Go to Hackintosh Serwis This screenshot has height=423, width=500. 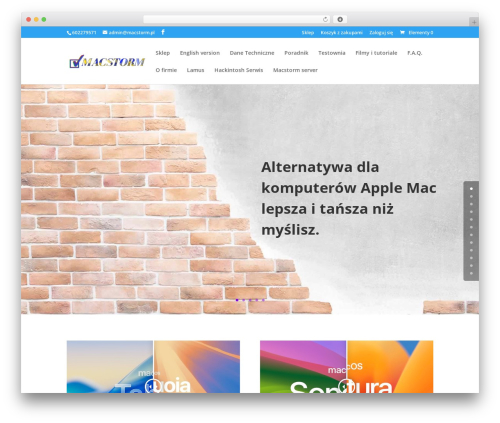pos(239,70)
